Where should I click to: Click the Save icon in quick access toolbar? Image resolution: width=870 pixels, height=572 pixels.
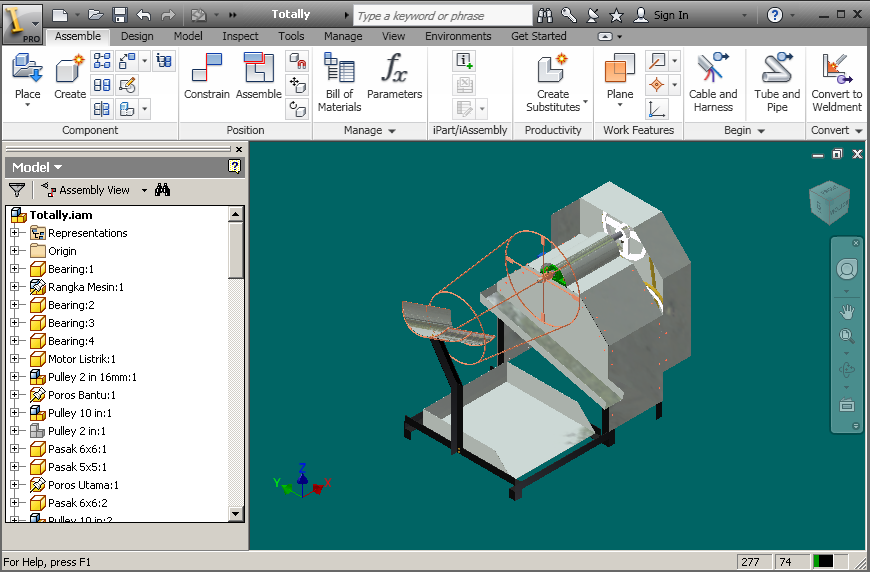(119, 15)
